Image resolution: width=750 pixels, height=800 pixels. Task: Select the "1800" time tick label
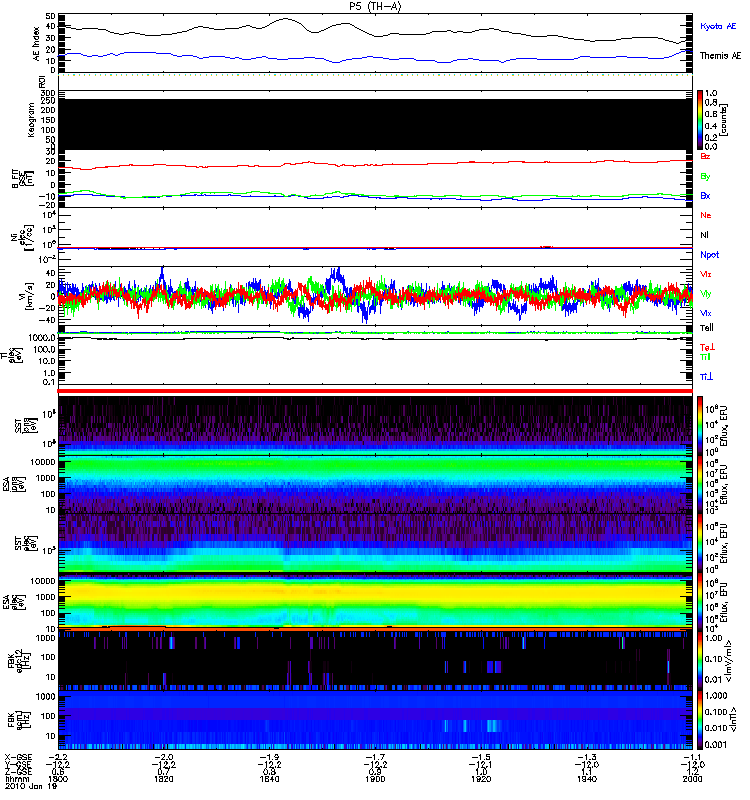pyautogui.click(x=57, y=779)
